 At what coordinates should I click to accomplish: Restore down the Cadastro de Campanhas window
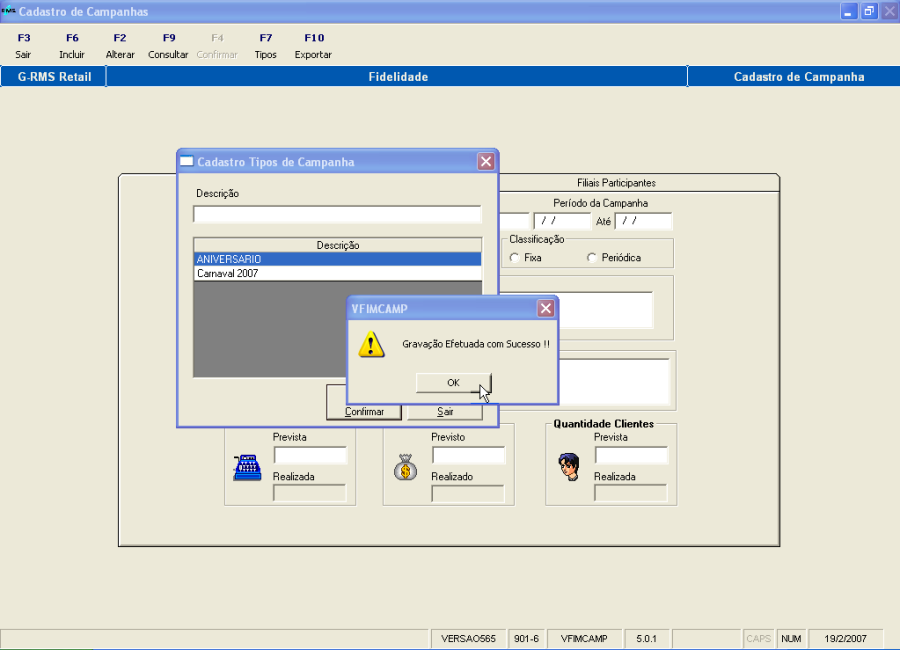click(869, 11)
